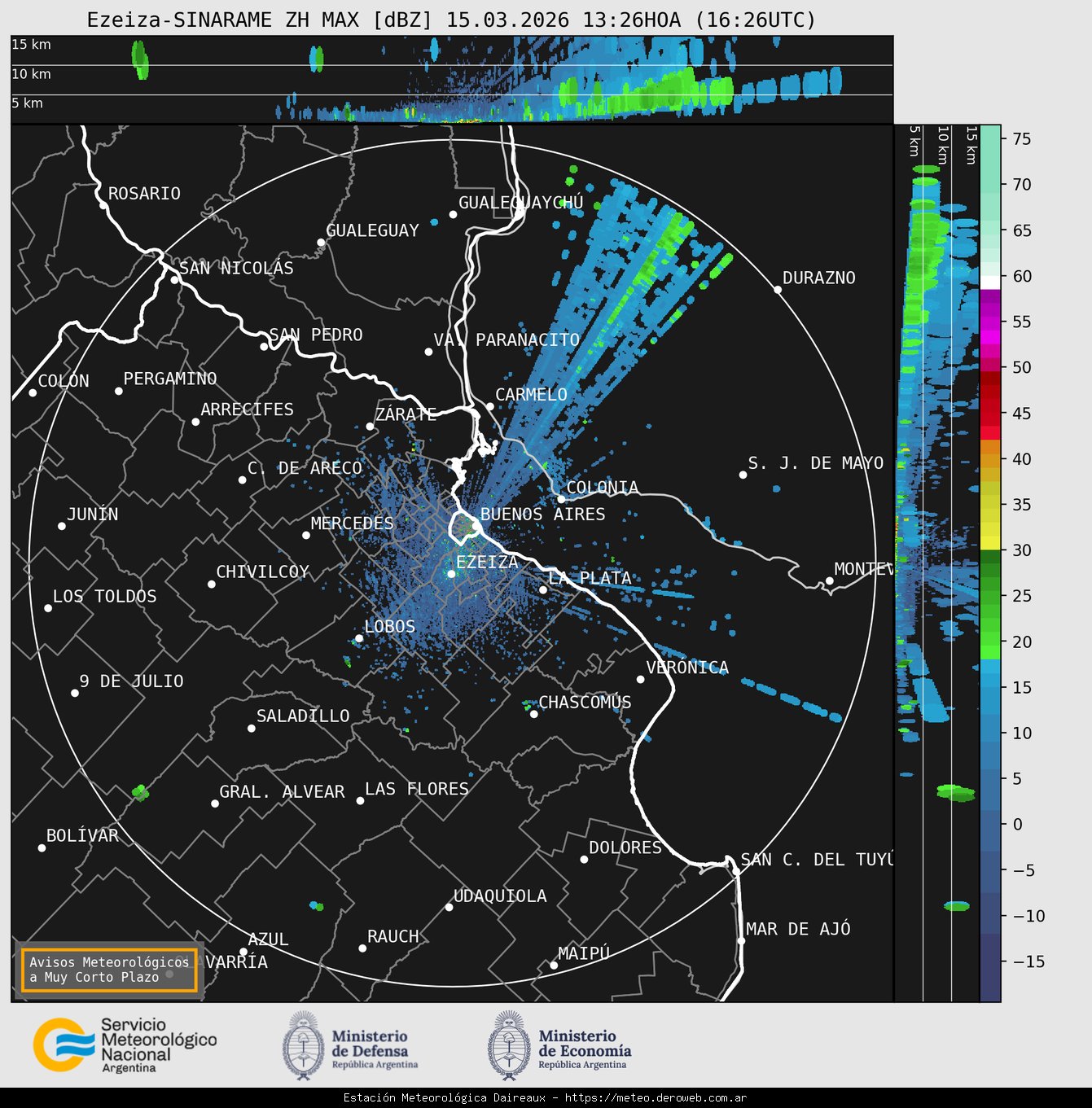
Task: Click the Mar de Ajó marker
Action: [x=741, y=941]
